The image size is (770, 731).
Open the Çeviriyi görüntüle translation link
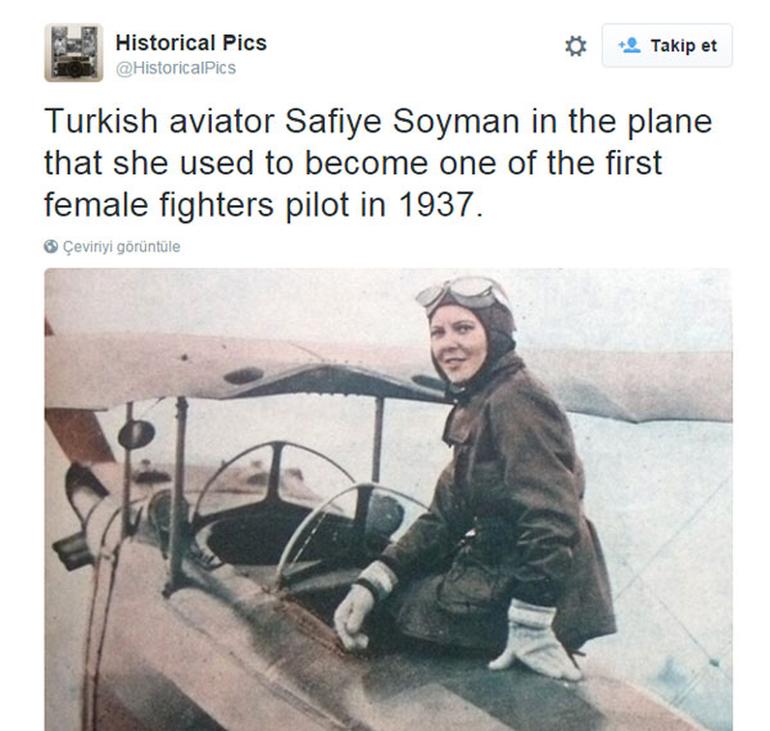121,246
